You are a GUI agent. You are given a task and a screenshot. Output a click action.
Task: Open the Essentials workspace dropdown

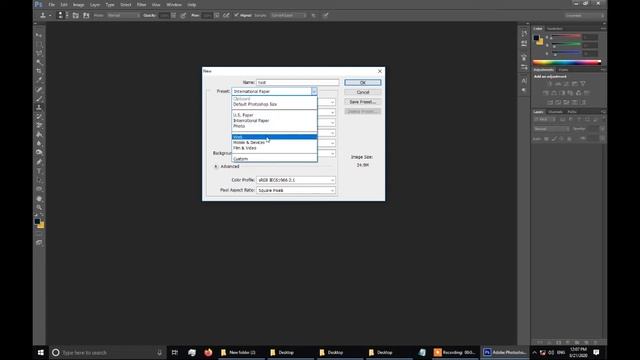coord(584,16)
